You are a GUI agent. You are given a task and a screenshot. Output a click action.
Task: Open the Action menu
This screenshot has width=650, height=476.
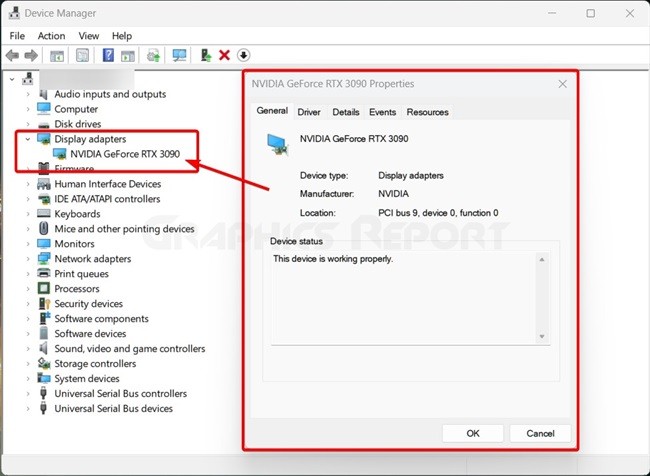[51, 36]
